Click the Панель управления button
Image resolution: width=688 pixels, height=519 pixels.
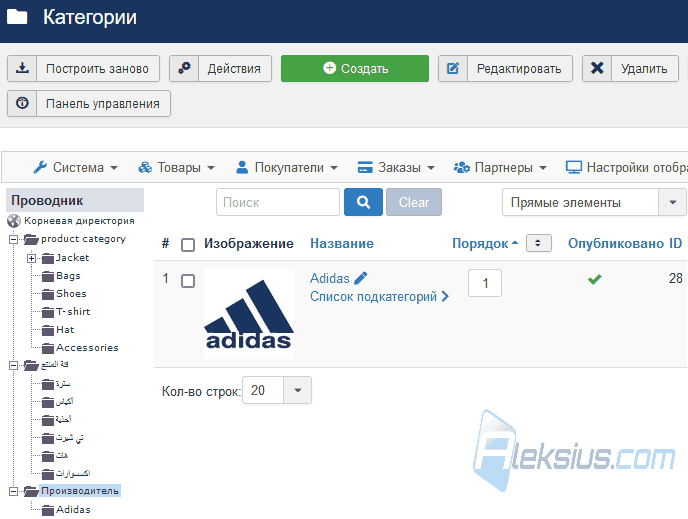(x=89, y=104)
